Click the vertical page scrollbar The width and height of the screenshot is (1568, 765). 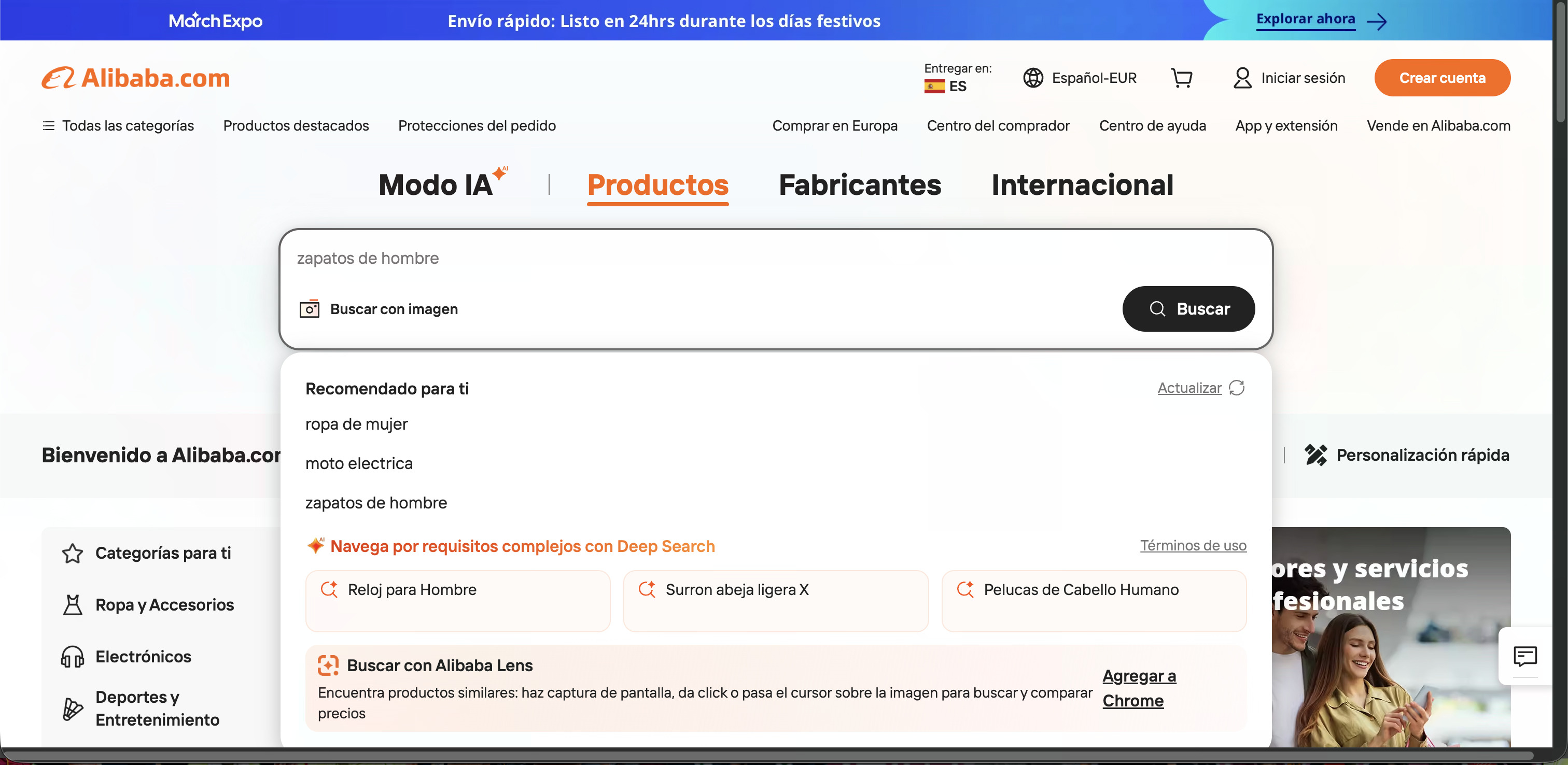click(x=1560, y=61)
